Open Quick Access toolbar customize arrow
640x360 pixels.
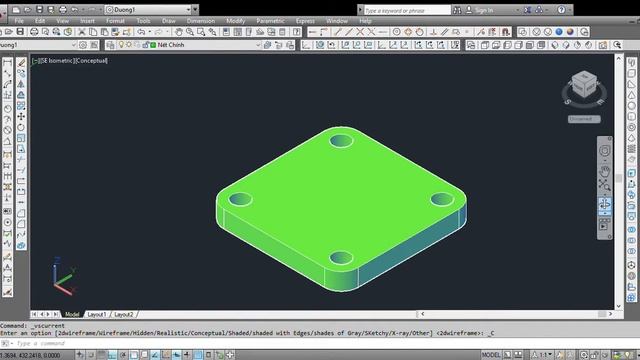tap(196, 9)
